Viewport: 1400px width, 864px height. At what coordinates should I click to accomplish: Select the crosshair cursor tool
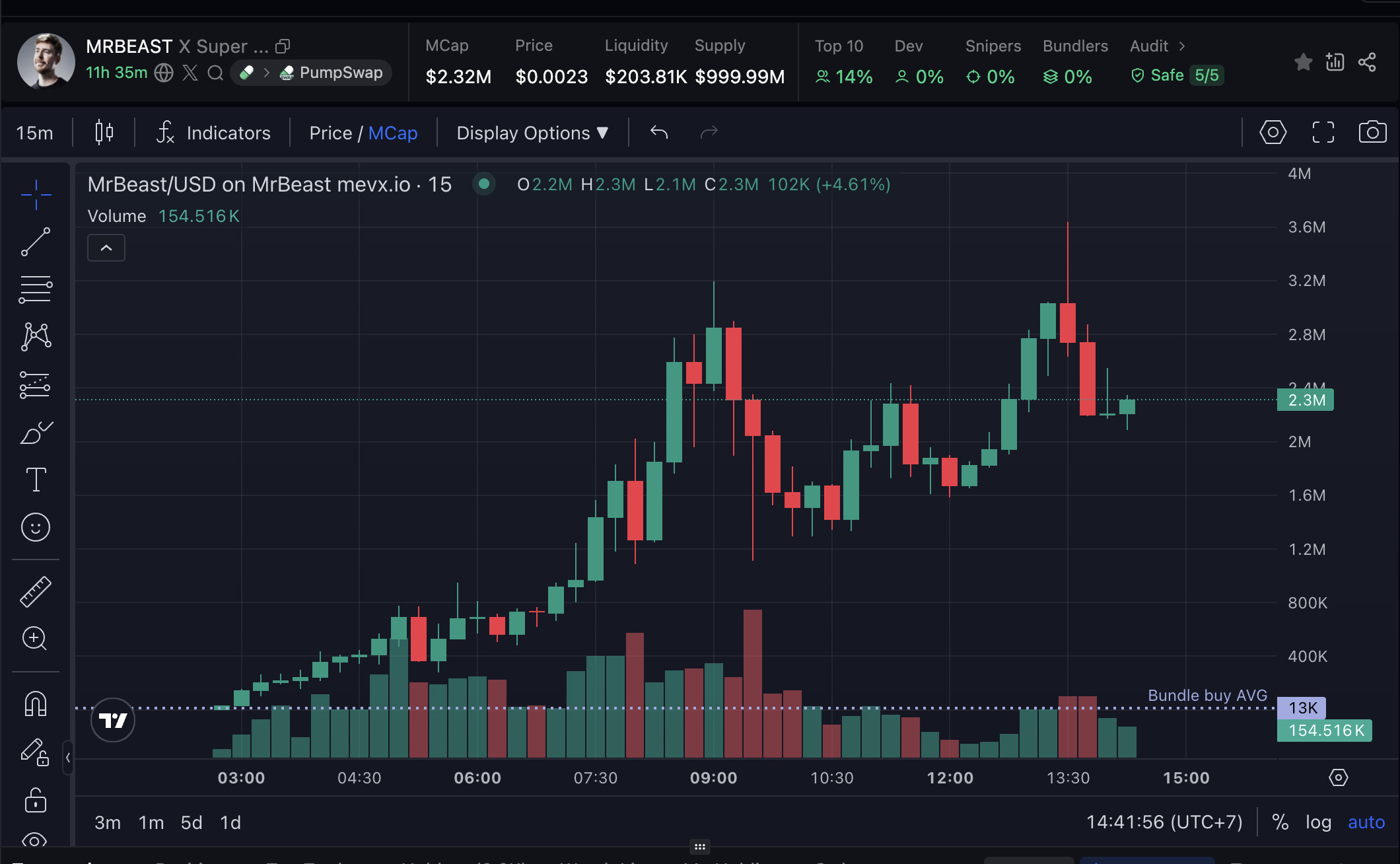36,194
